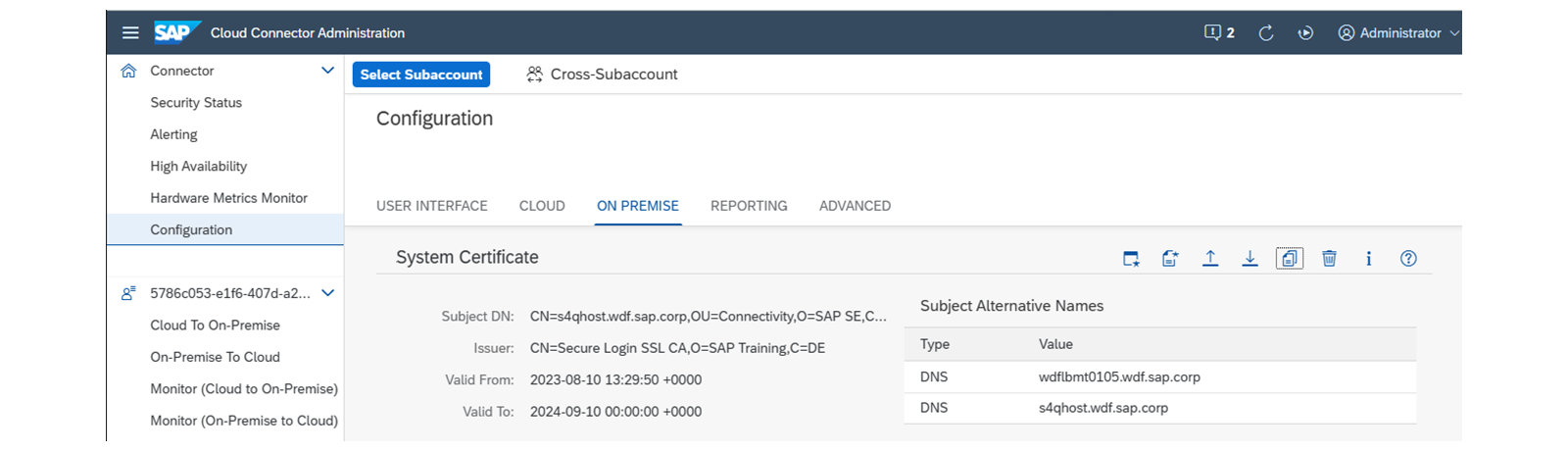Click the Connector home icon
Screen dimensions: 1568x451
click(x=128, y=71)
